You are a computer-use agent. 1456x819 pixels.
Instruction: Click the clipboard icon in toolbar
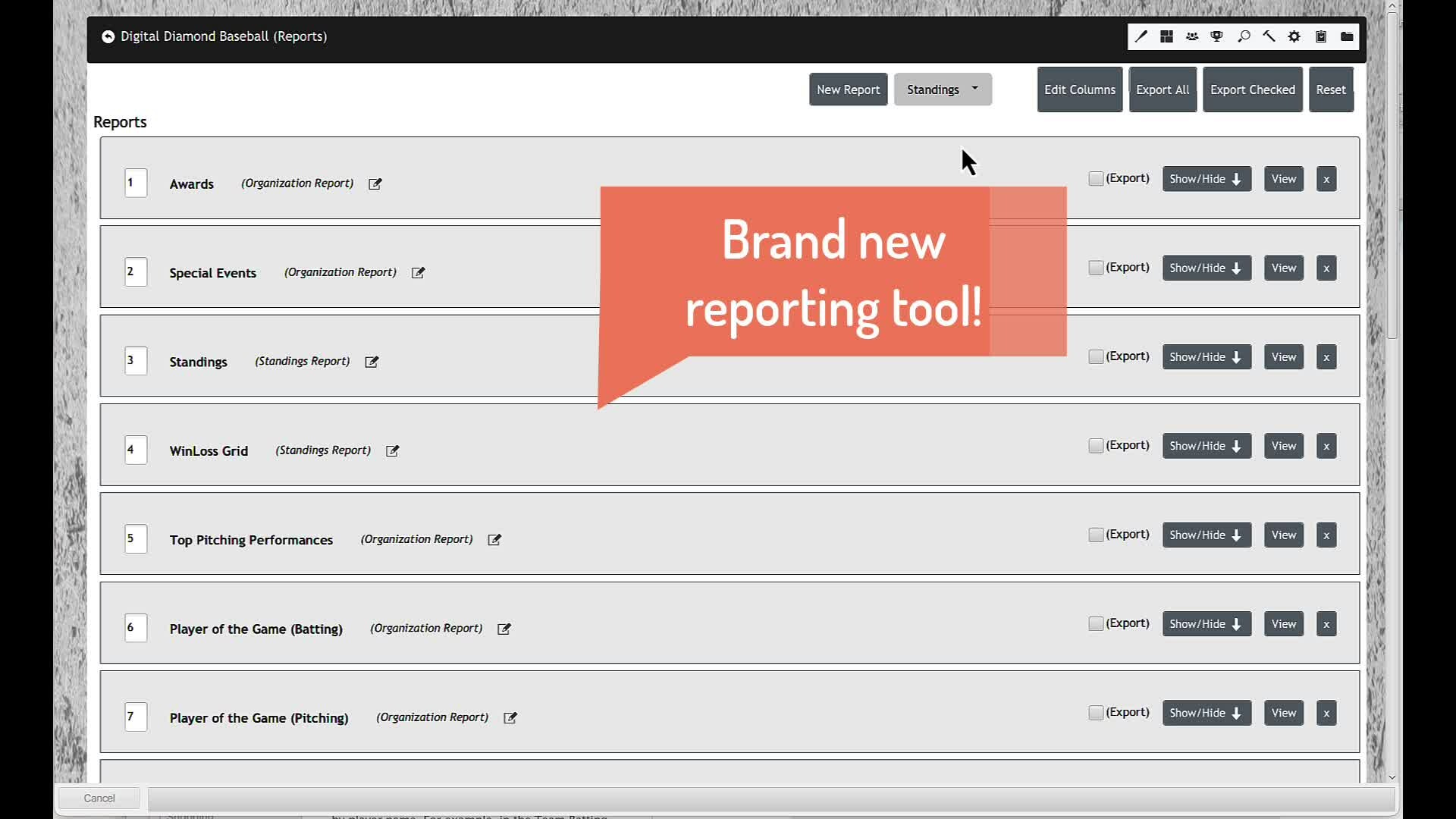1321,36
